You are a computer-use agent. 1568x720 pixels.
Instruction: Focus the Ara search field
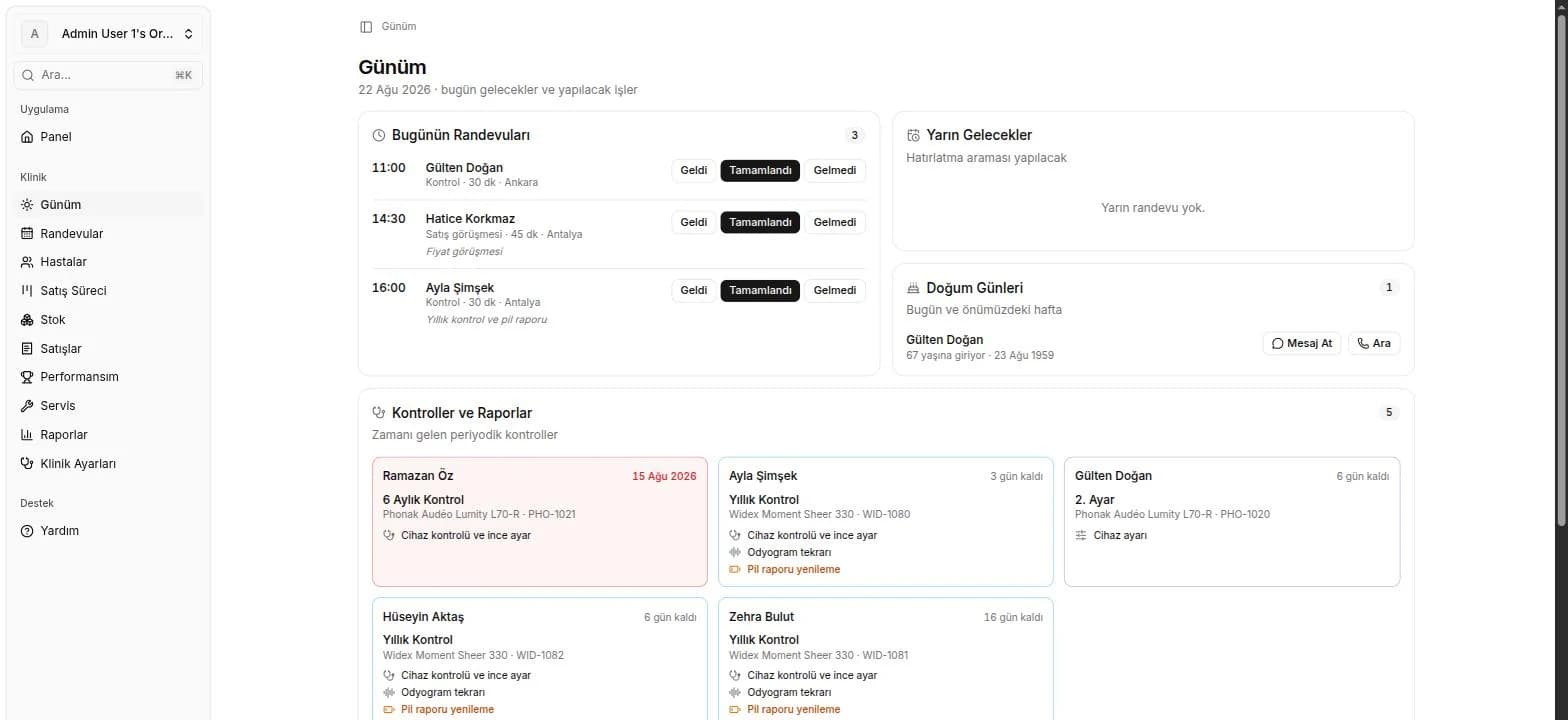[x=108, y=75]
